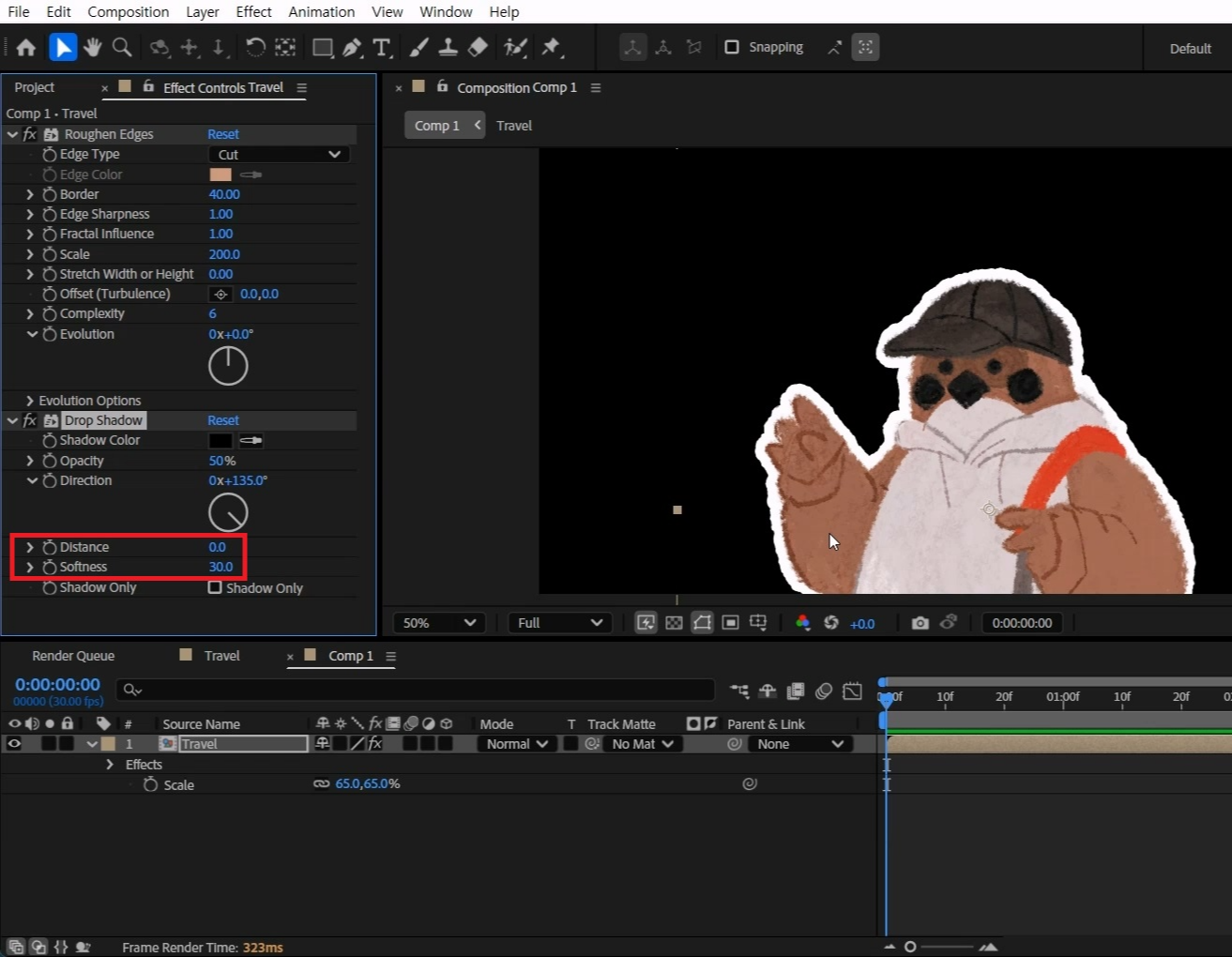1232x957 pixels.
Task: Toggle mask and shape path visibility icon
Action: [702, 623]
